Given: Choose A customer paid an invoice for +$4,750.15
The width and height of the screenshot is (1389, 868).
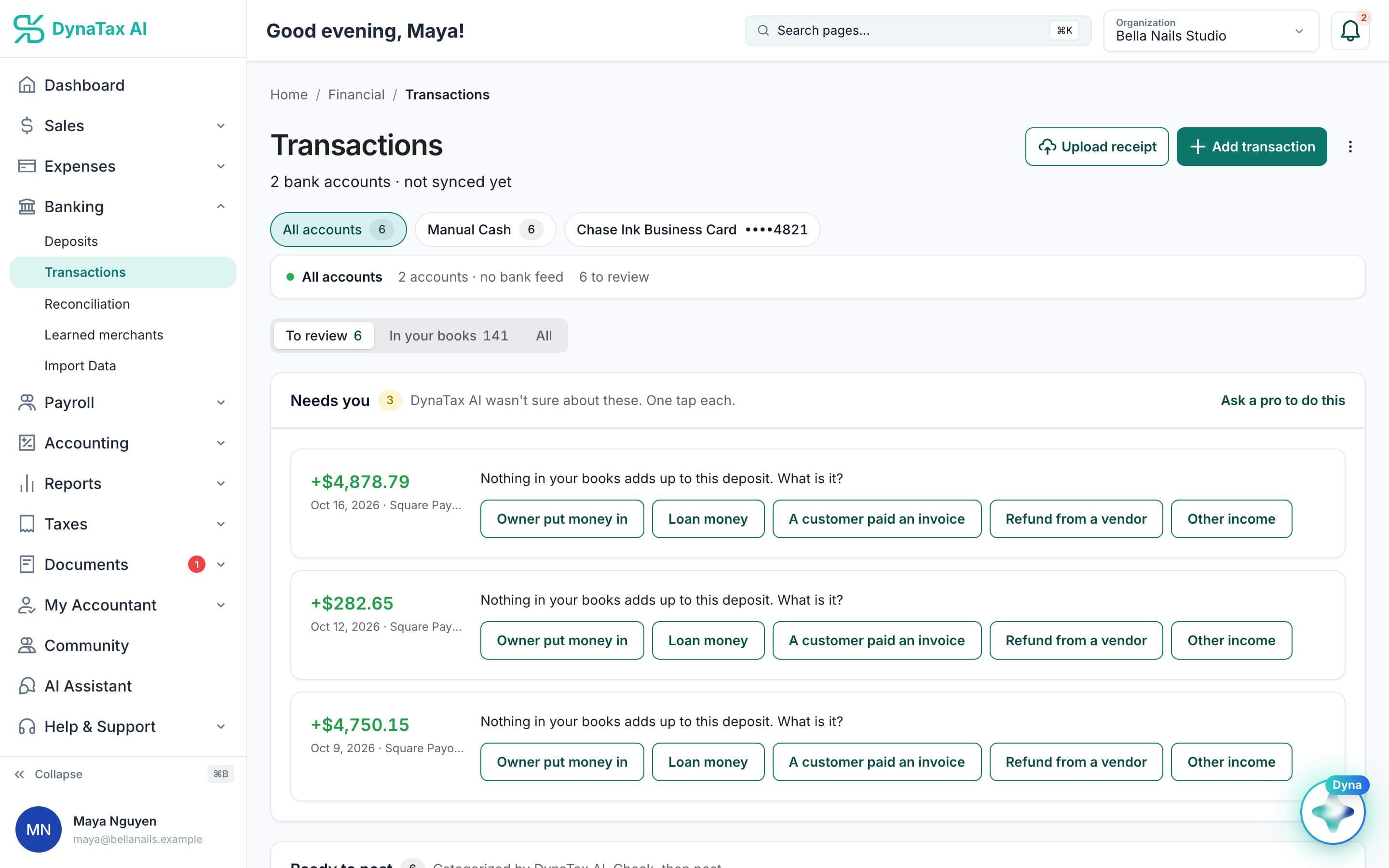Looking at the screenshot, I should coord(876,762).
